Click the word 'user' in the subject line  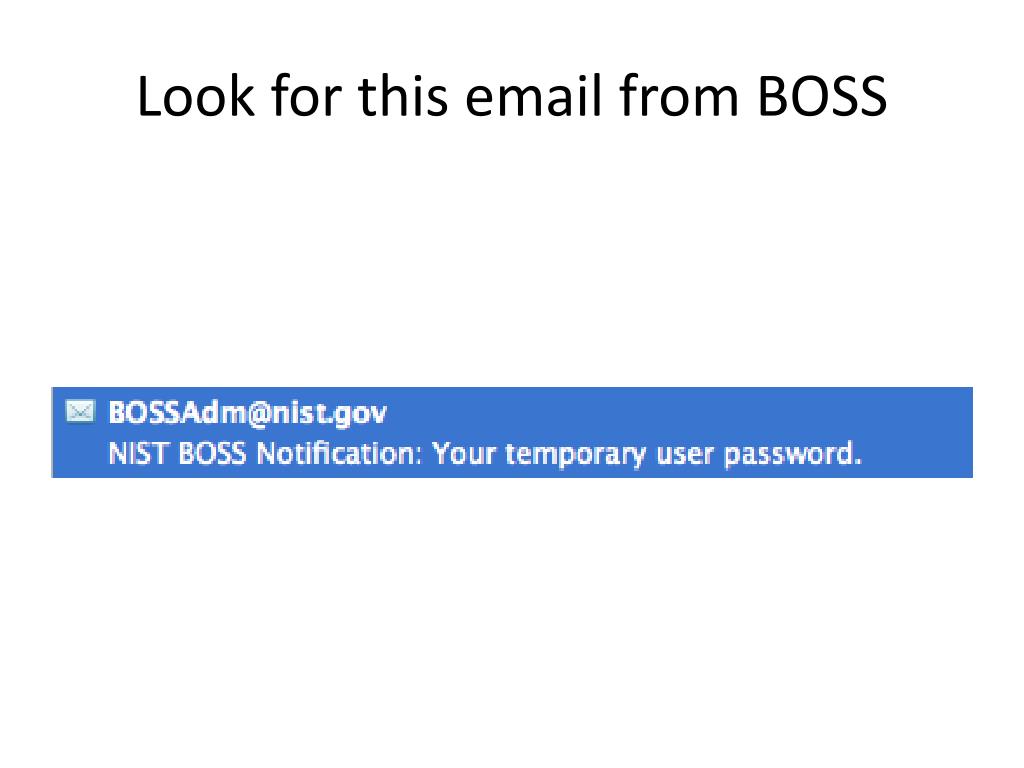(x=684, y=454)
